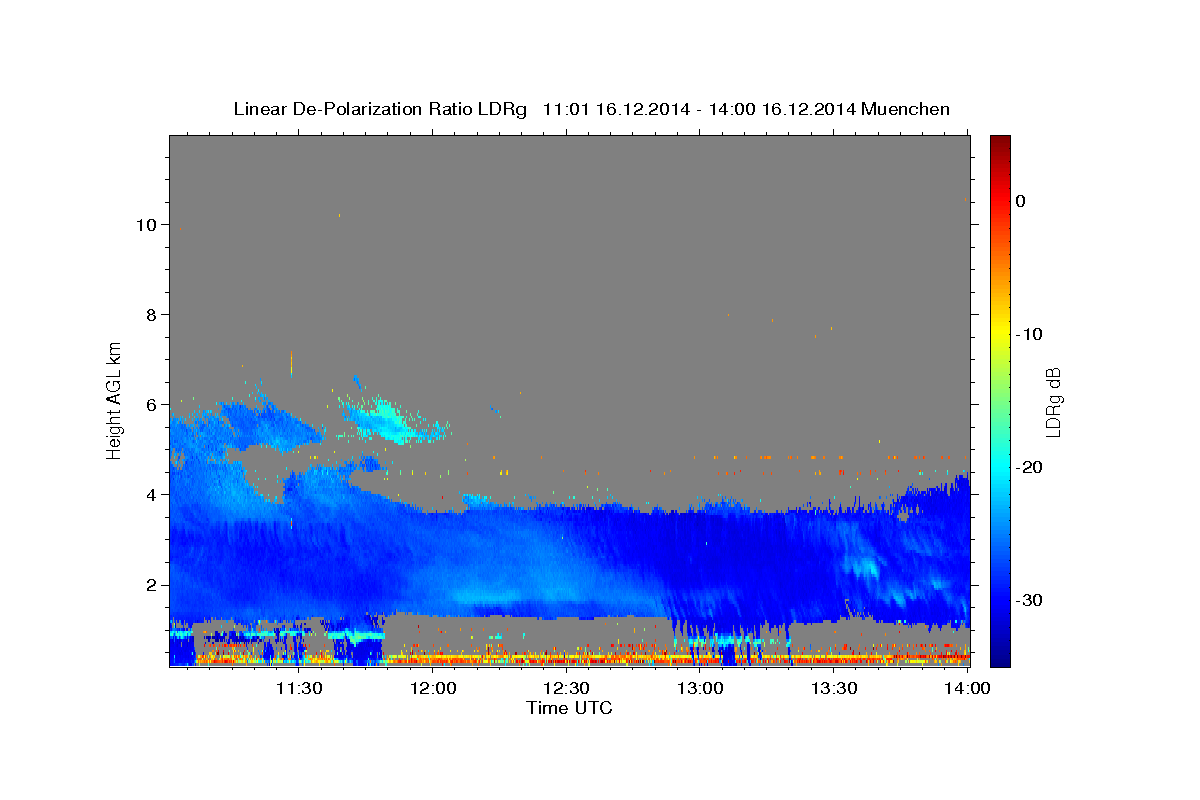Click the colorbar value '-10'
1200x800 pixels.
pyautogui.click(x=1029, y=334)
